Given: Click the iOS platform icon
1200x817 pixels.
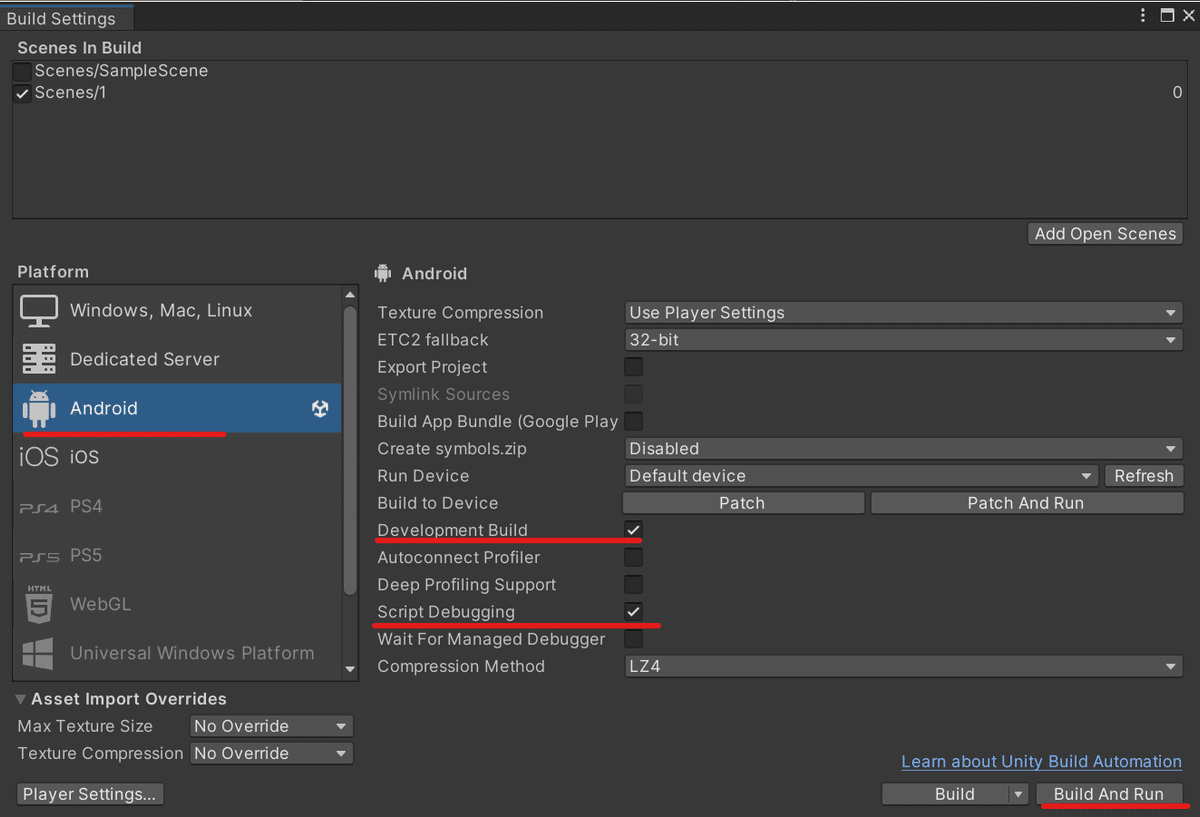Looking at the screenshot, I should click(x=39, y=457).
